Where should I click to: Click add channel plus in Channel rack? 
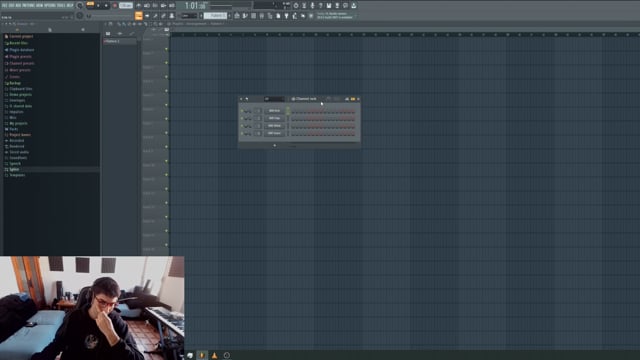[274, 145]
